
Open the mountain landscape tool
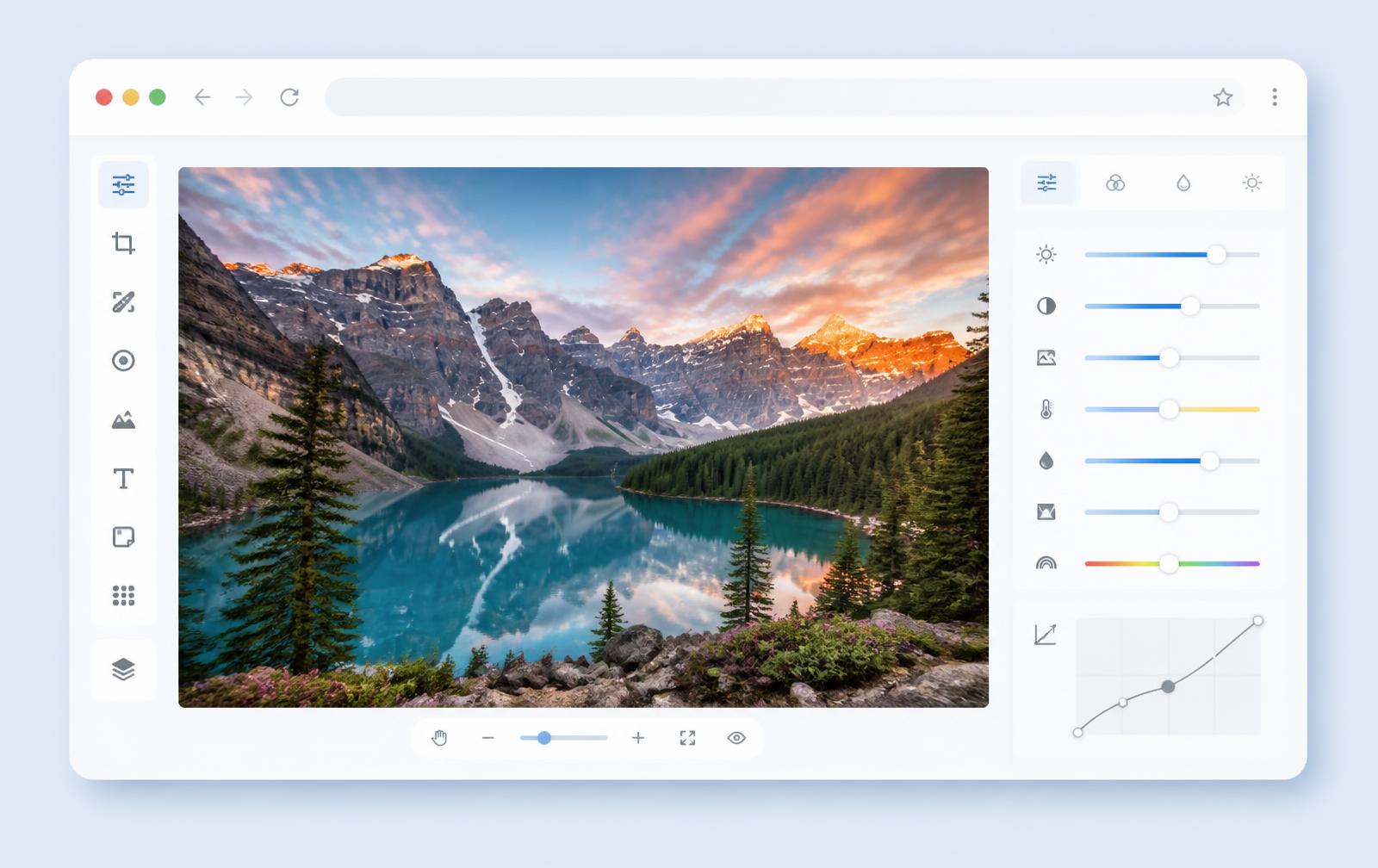pos(123,420)
